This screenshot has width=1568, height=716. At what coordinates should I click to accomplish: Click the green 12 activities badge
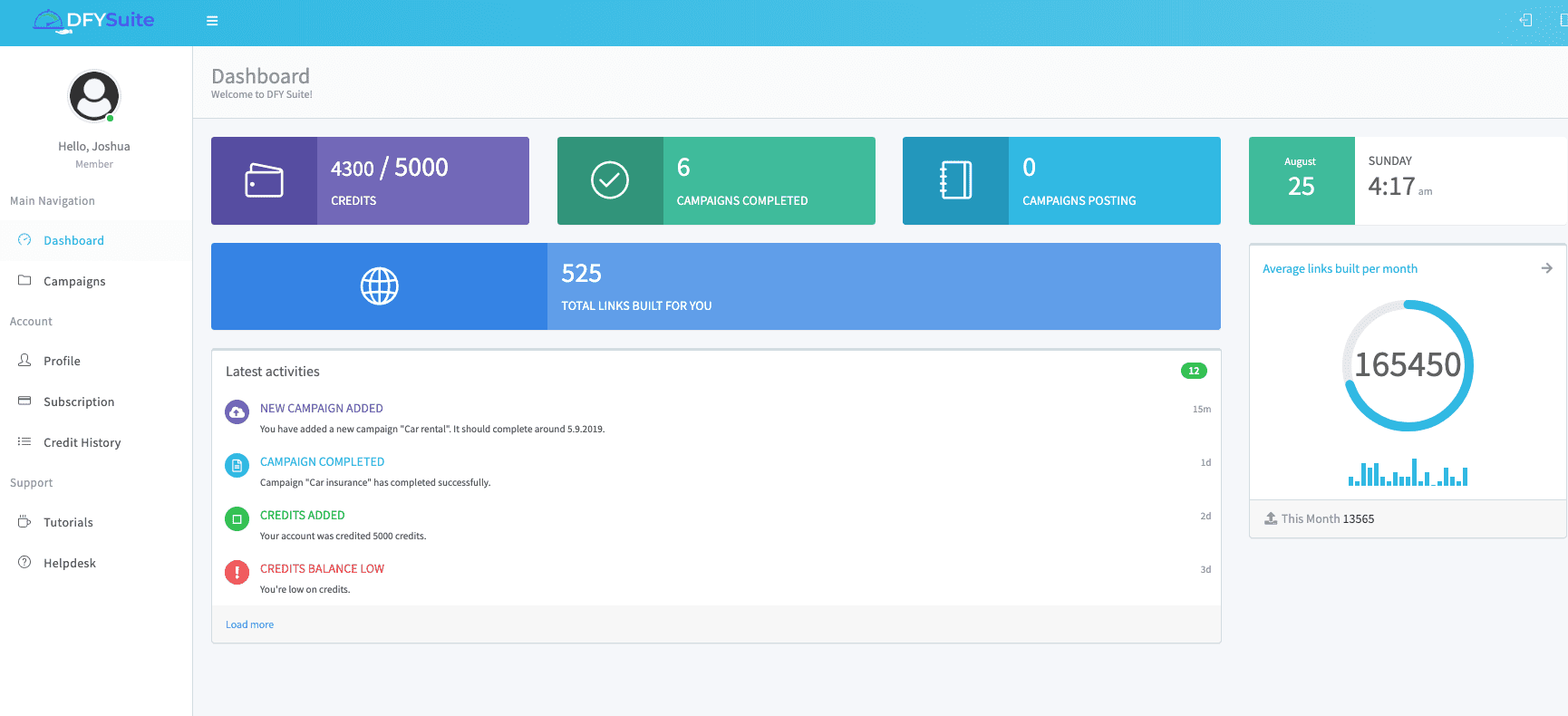click(x=1194, y=371)
